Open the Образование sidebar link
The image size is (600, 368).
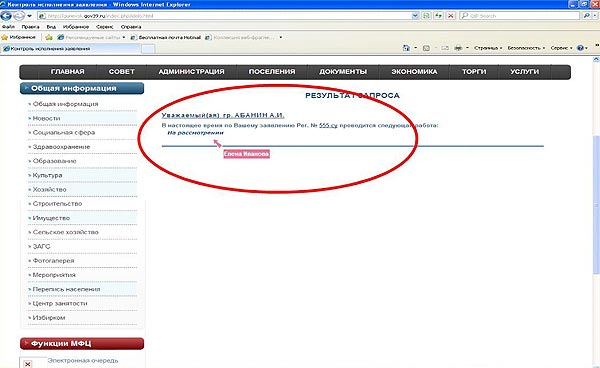[x=54, y=161]
